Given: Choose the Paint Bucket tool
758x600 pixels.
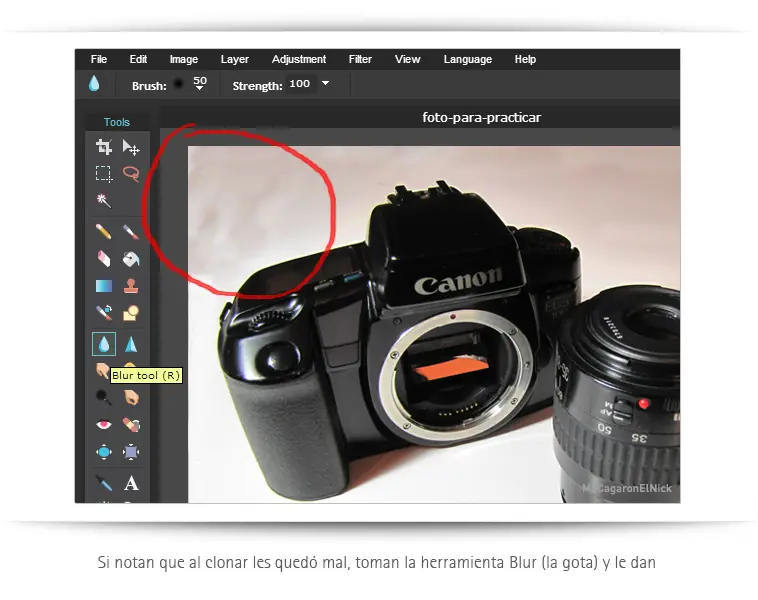Looking at the screenshot, I should coord(131,259).
